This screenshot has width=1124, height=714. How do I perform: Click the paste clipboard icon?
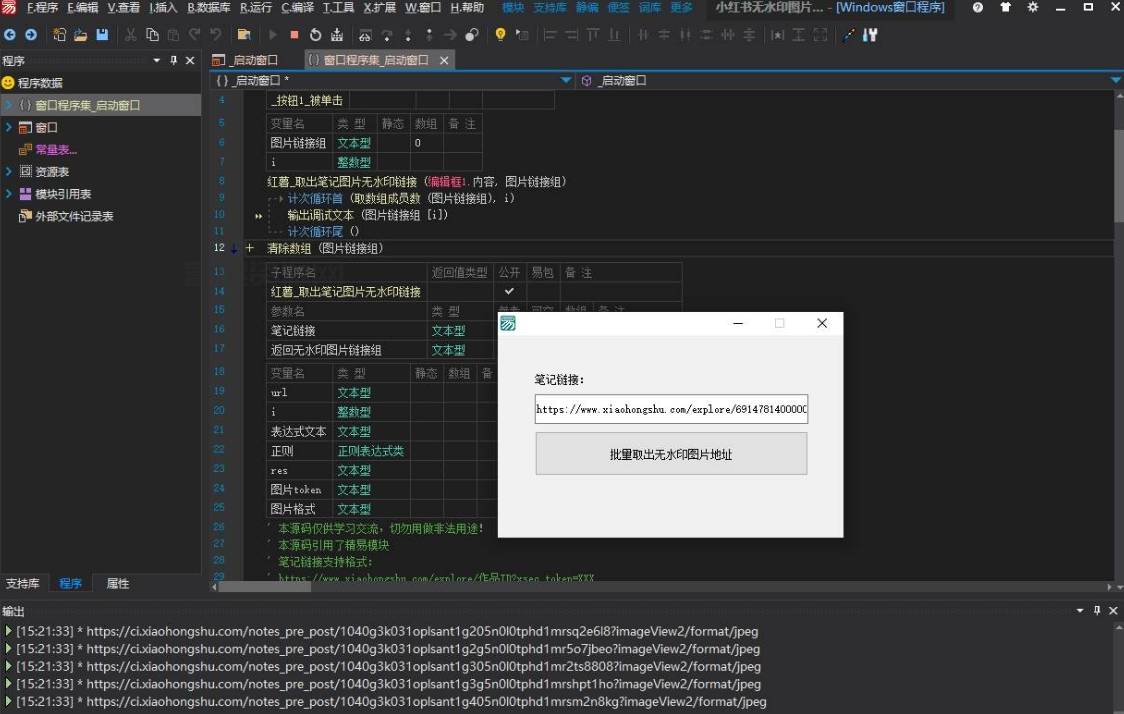(173, 34)
